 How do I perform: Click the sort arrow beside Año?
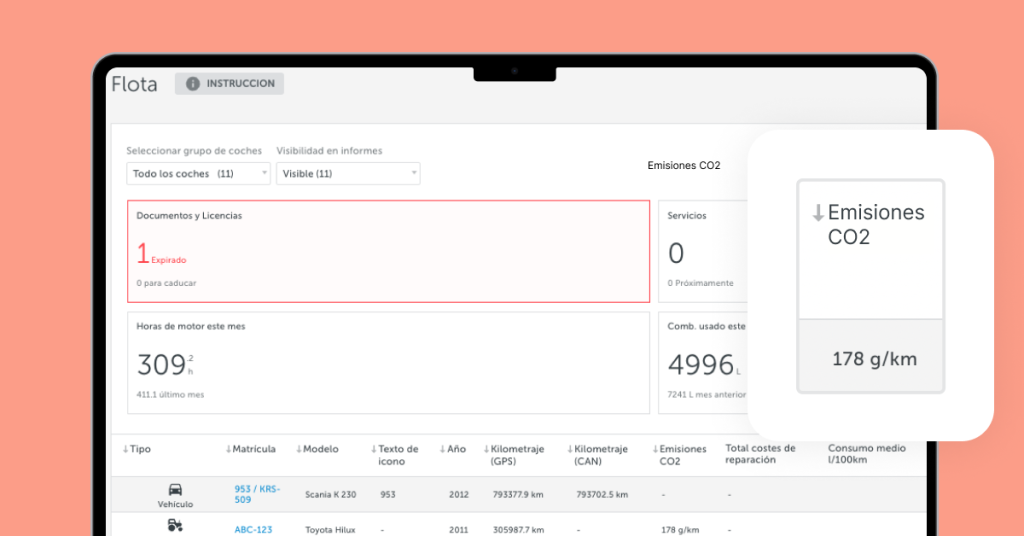pos(443,449)
